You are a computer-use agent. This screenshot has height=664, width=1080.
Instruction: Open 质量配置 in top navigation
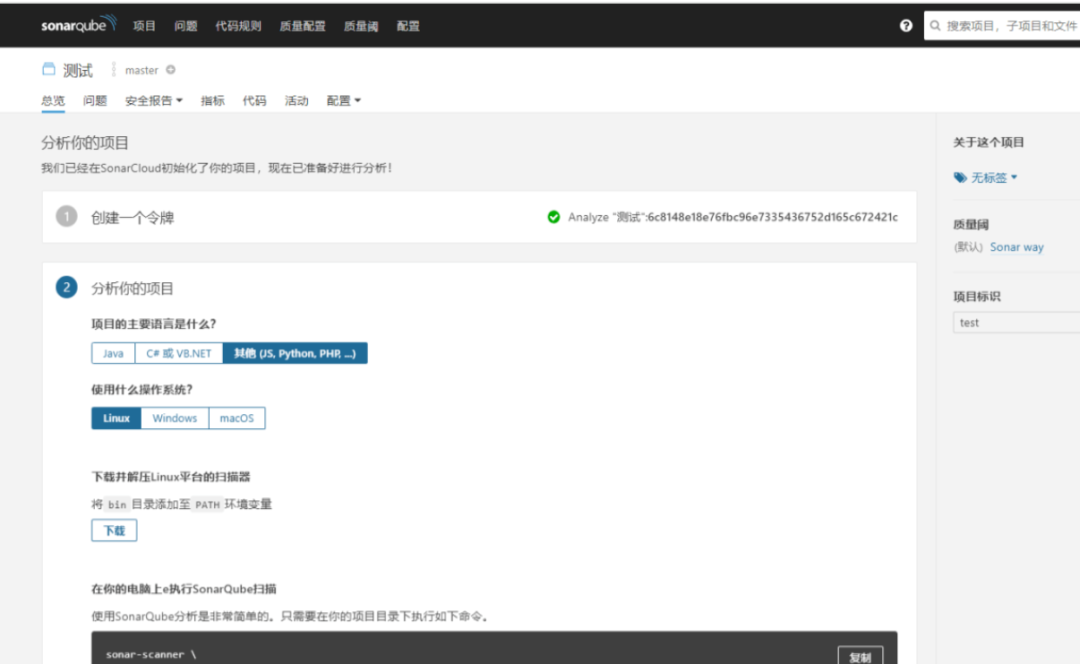302,25
